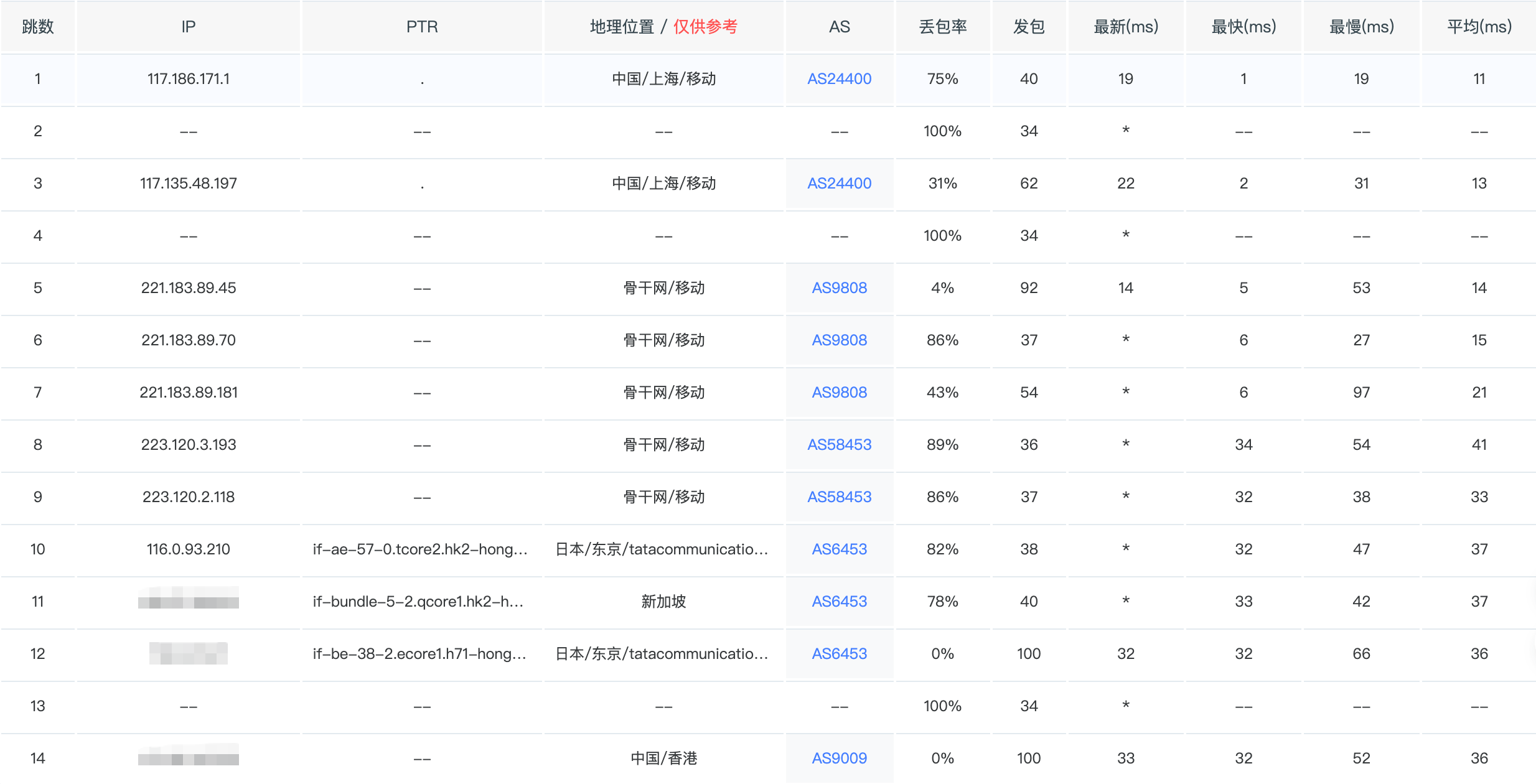Open AS6453 link in hop 12 row
1536x784 pixels.
839,654
